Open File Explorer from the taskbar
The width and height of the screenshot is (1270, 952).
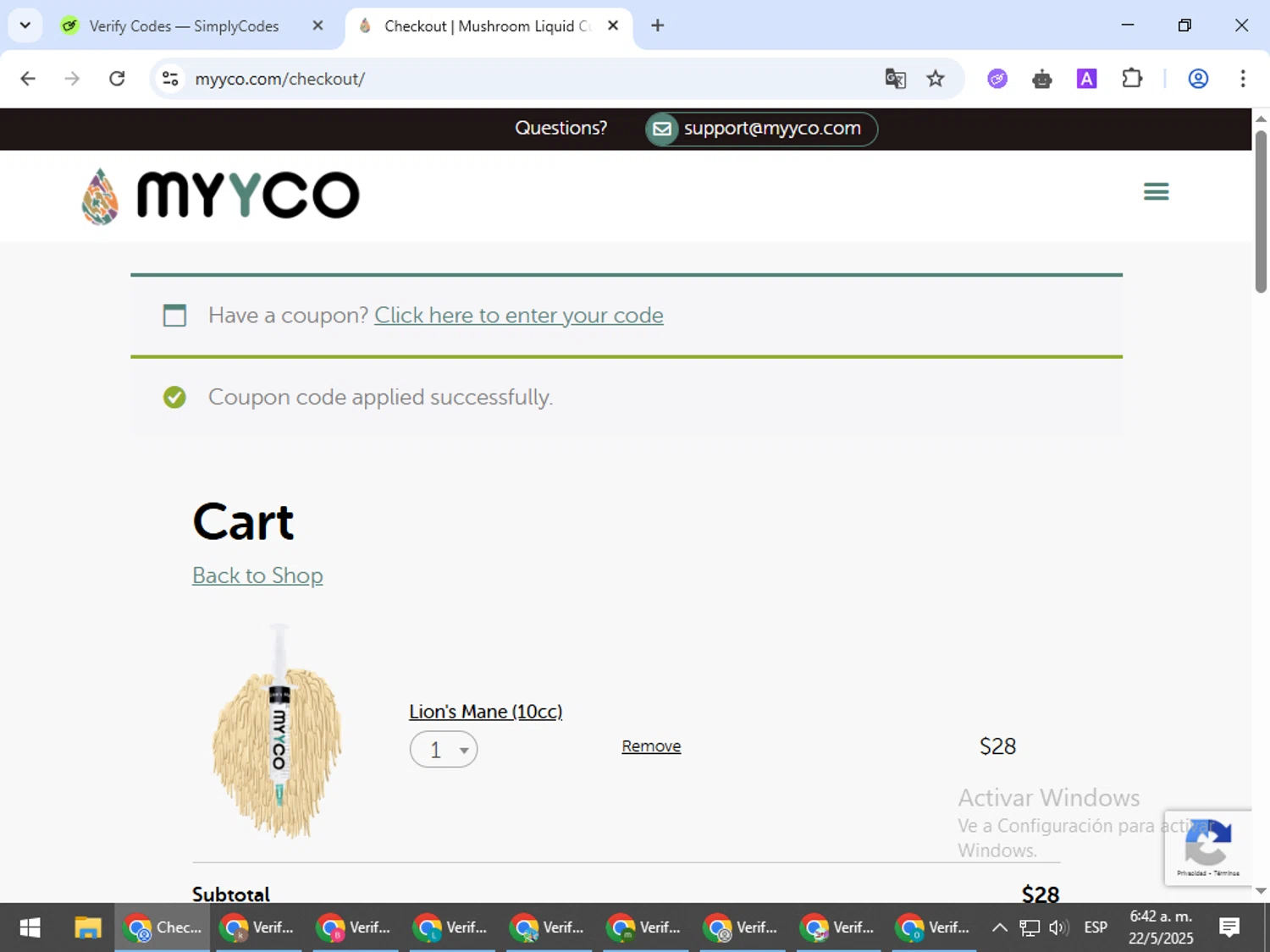click(87, 927)
